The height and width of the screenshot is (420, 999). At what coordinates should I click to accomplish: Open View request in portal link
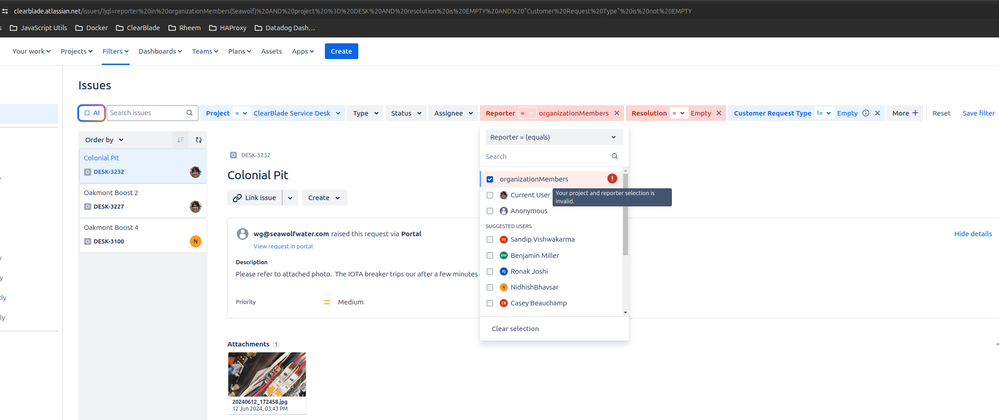[x=283, y=246]
